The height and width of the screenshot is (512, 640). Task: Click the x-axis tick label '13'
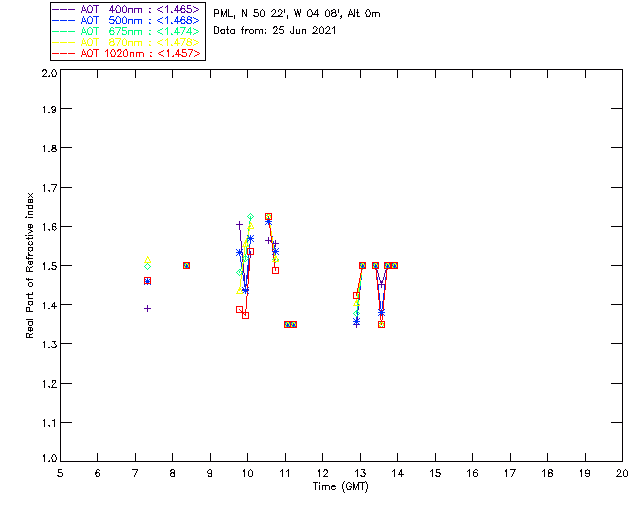click(x=360, y=473)
